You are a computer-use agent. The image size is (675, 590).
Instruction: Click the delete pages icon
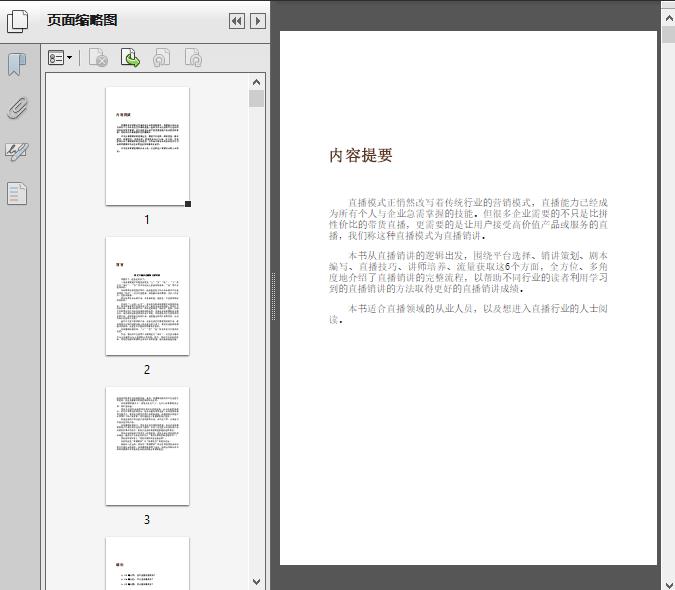(98, 58)
